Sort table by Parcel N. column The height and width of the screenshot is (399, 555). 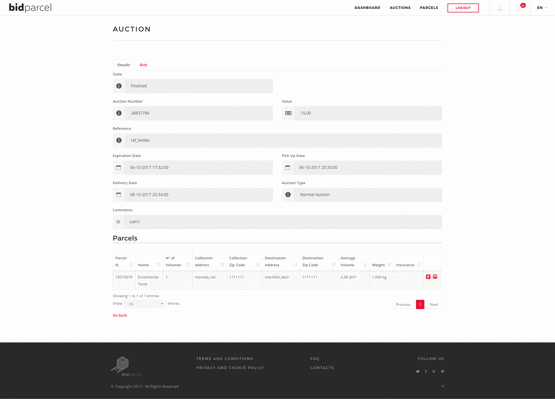click(x=124, y=262)
